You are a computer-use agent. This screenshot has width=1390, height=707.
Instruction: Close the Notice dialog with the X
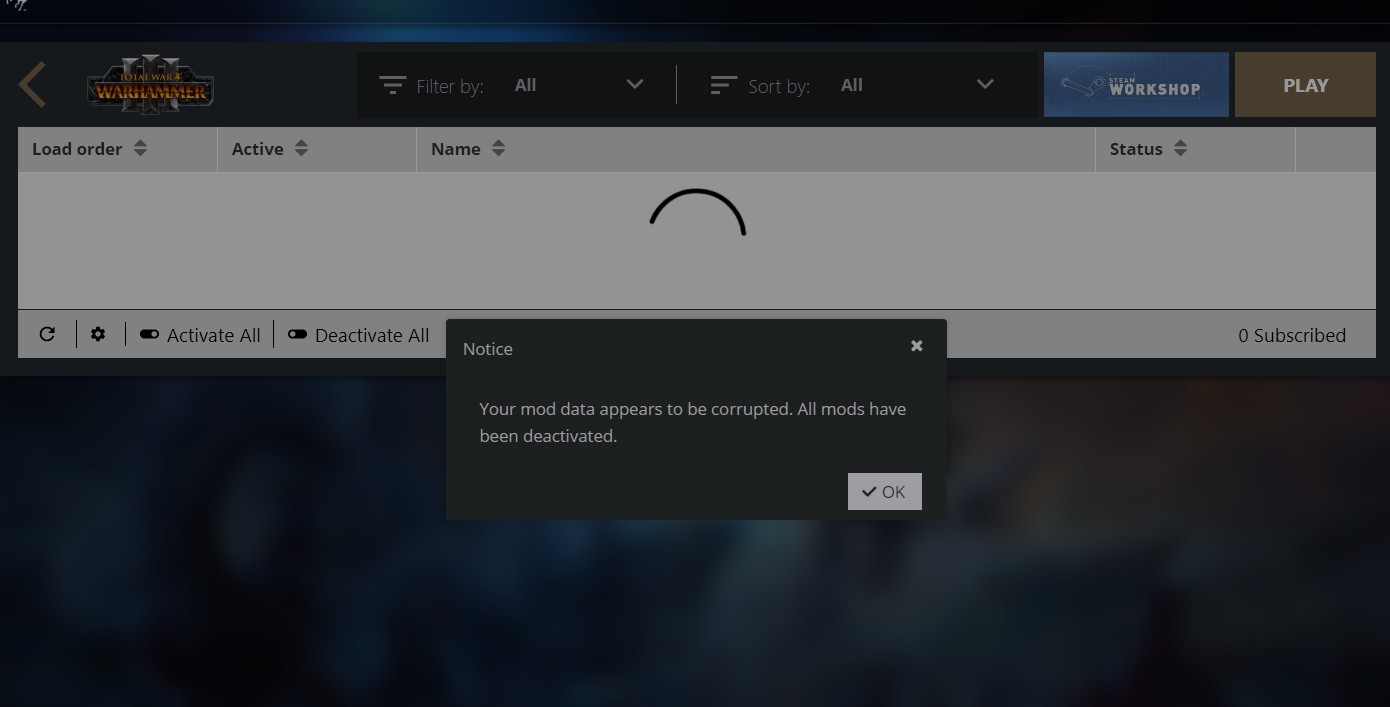[916, 346]
